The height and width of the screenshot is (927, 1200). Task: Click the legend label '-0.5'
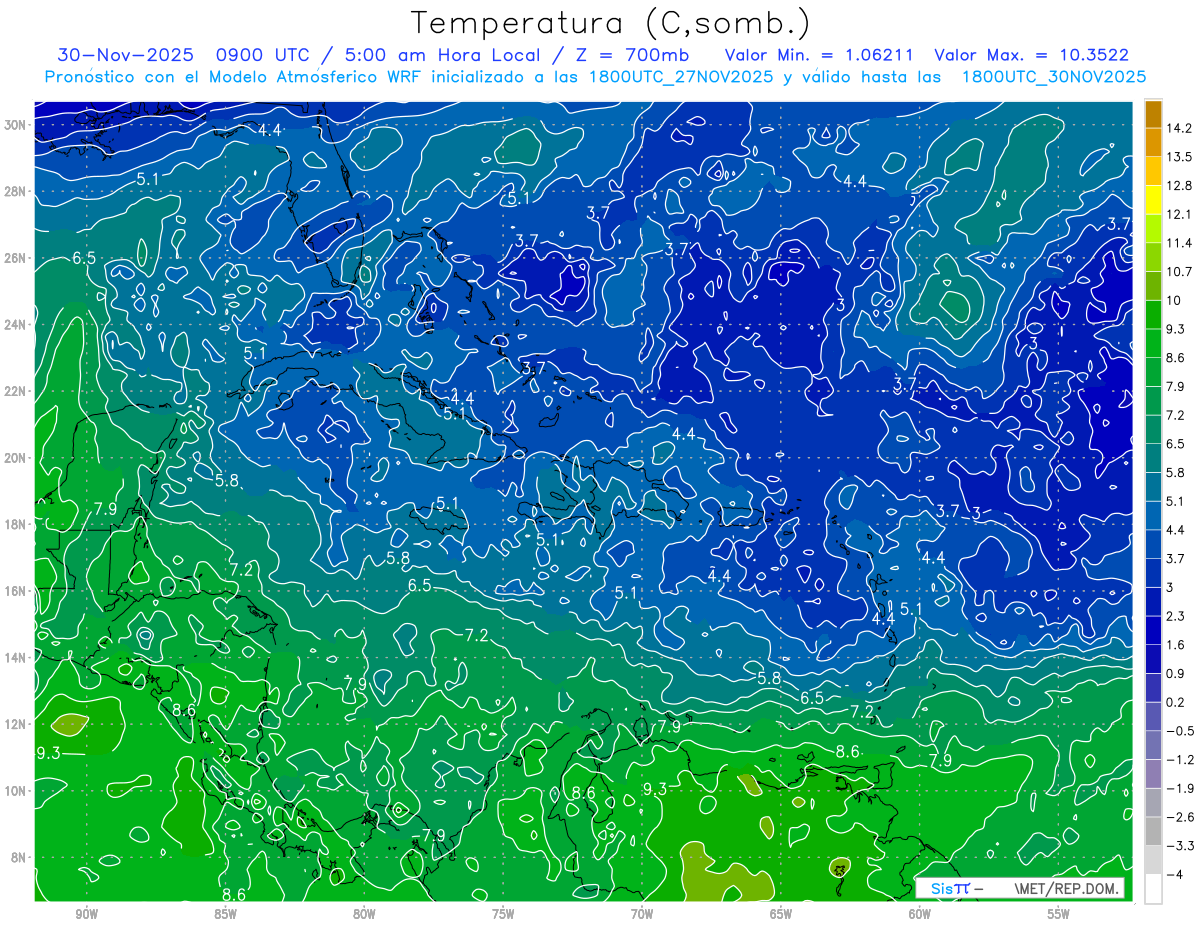(x=1180, y=731)
